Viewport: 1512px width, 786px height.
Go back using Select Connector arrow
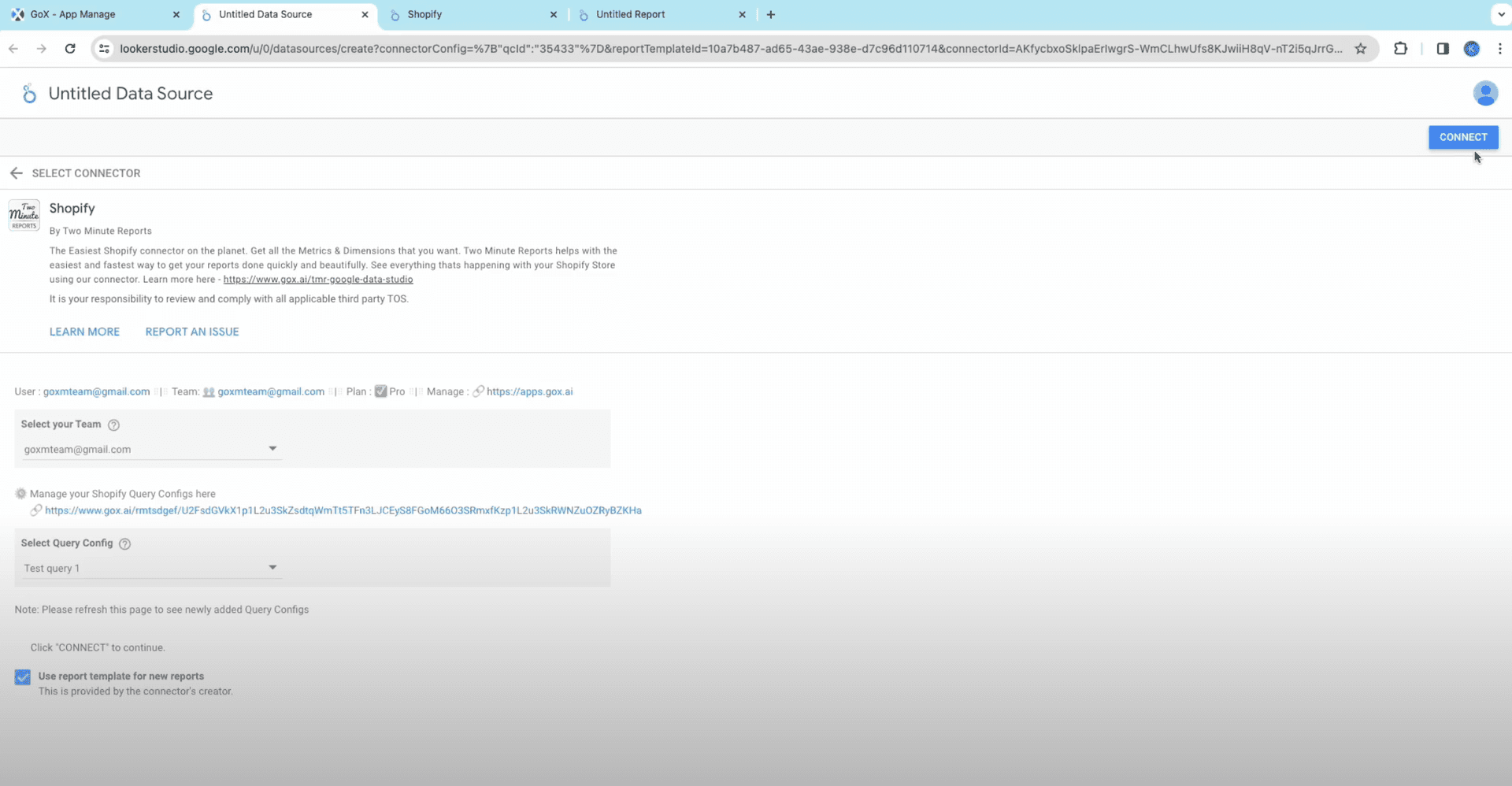17,173
